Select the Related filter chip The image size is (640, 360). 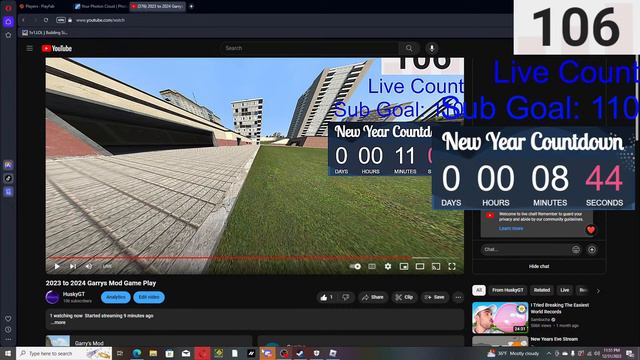[x=542, y=290]
